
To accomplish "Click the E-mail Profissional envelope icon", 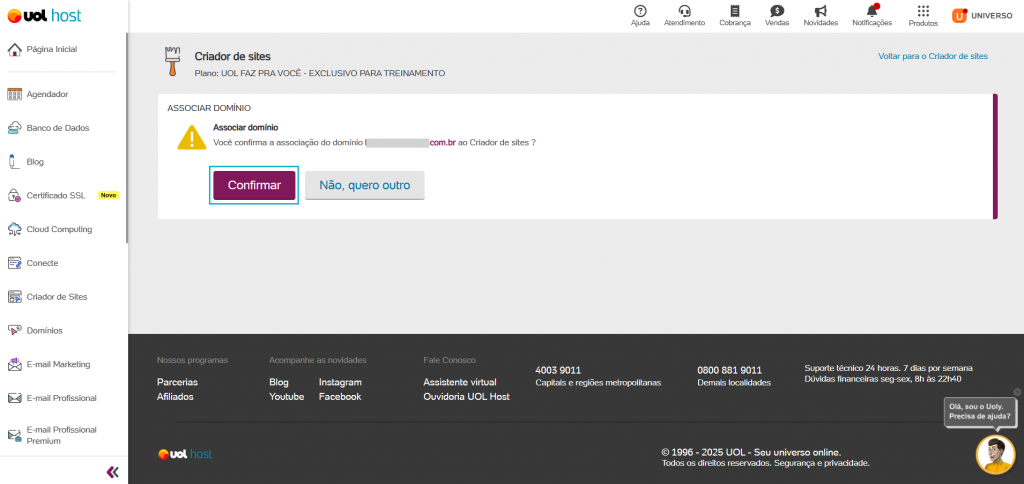I will [14, 398].
